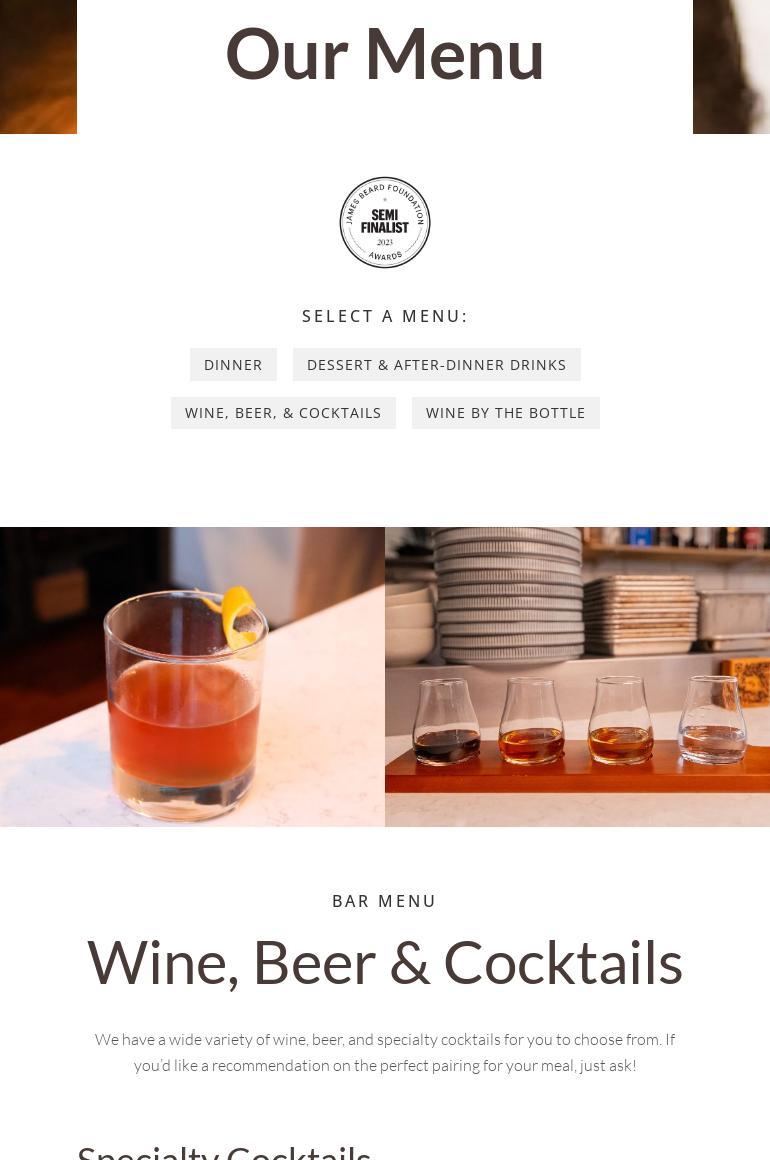Click the Wine, Beer & Cocktails heading
The width and height of the screenshot is (770, 1160).
point(385,962)
